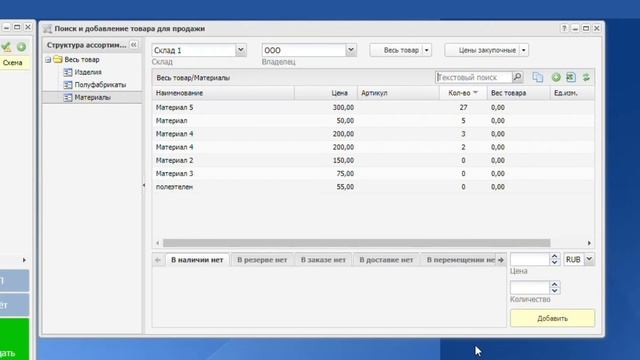Image resolution: width=640 pixels, height=360 pixels.
Task: Select the полеэтелен row
Action: tap(373, 187)
